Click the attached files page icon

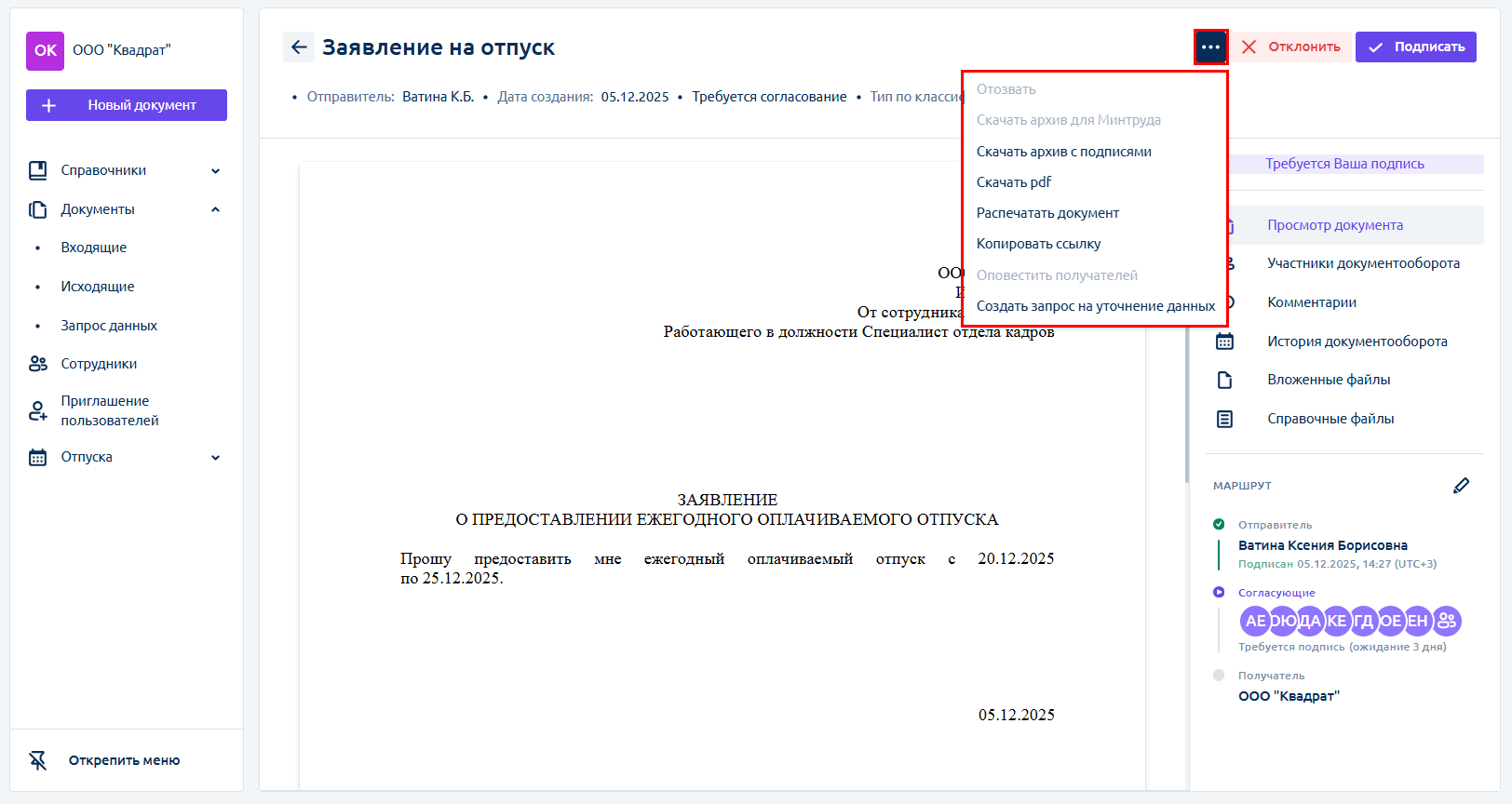pos(1224,380)
